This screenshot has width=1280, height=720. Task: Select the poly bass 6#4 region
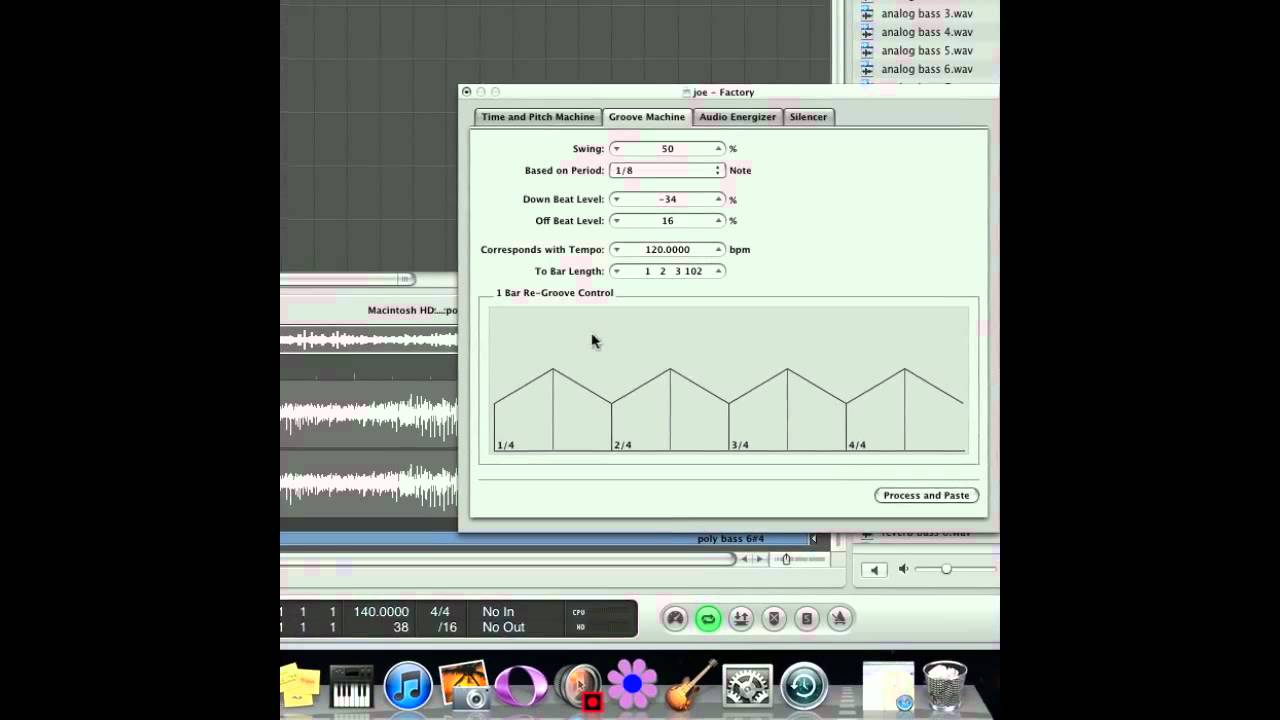point(731,539)
